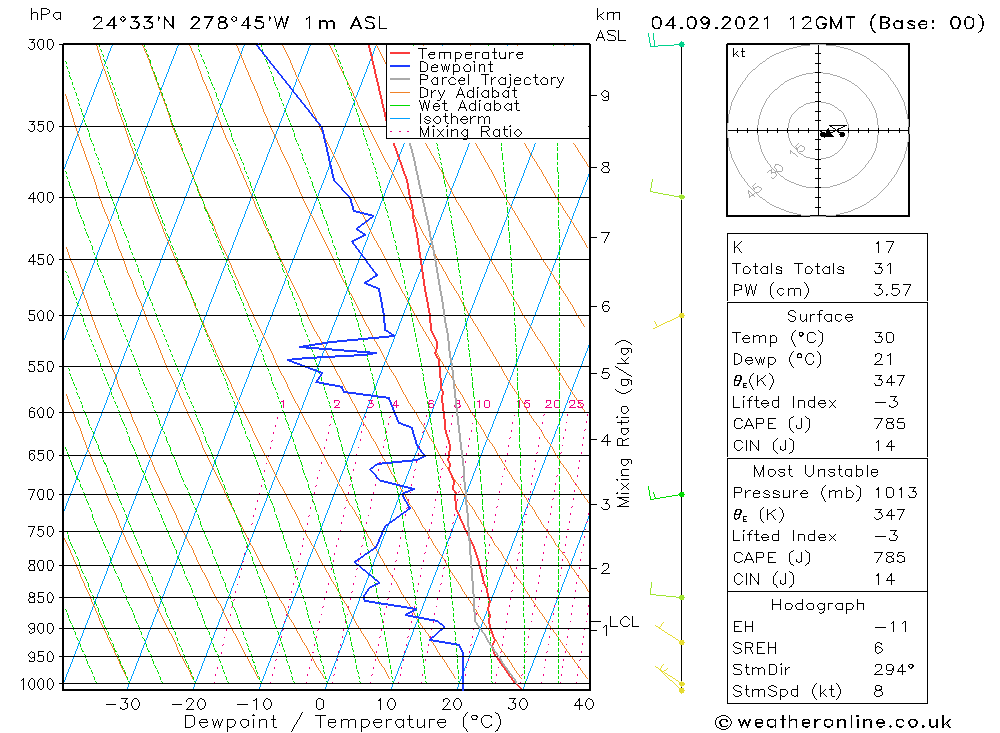The height and width of the screenshot is (733, 1000).
Task: Click the yellow wind barb at 925 hPa
Action: click(670, 633)
